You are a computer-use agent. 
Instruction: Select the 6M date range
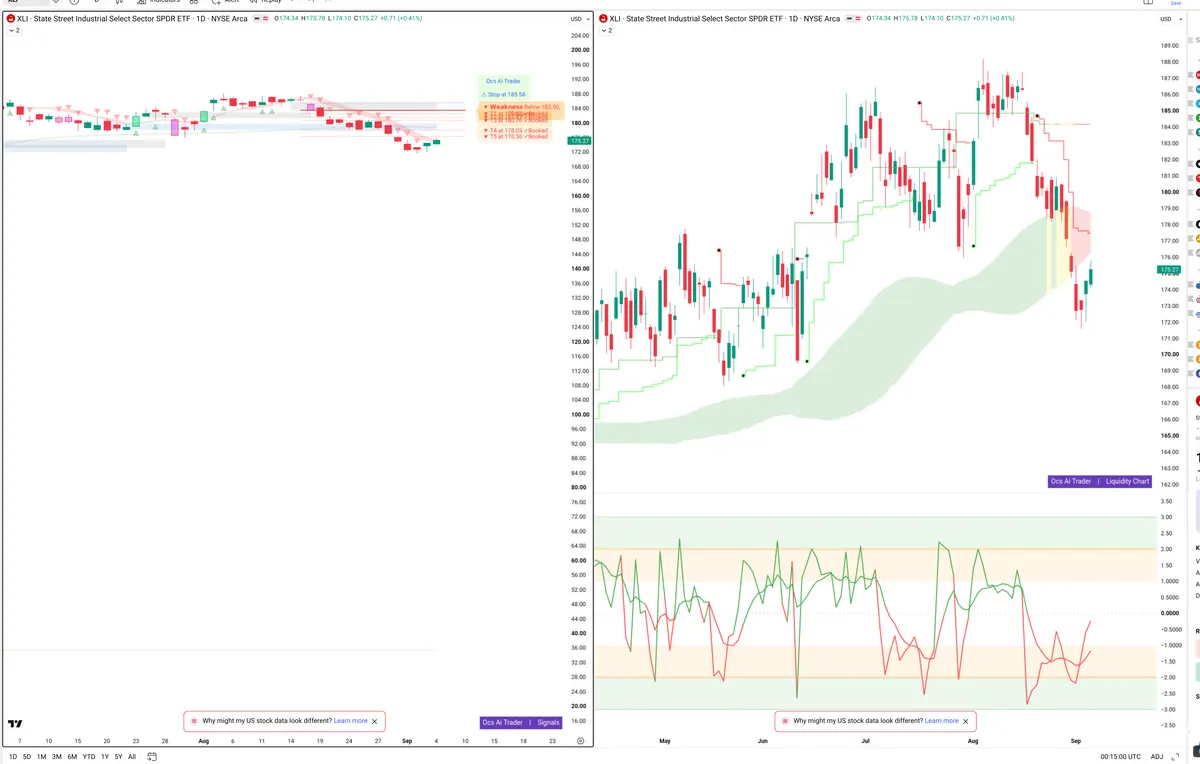pos(72,757)
